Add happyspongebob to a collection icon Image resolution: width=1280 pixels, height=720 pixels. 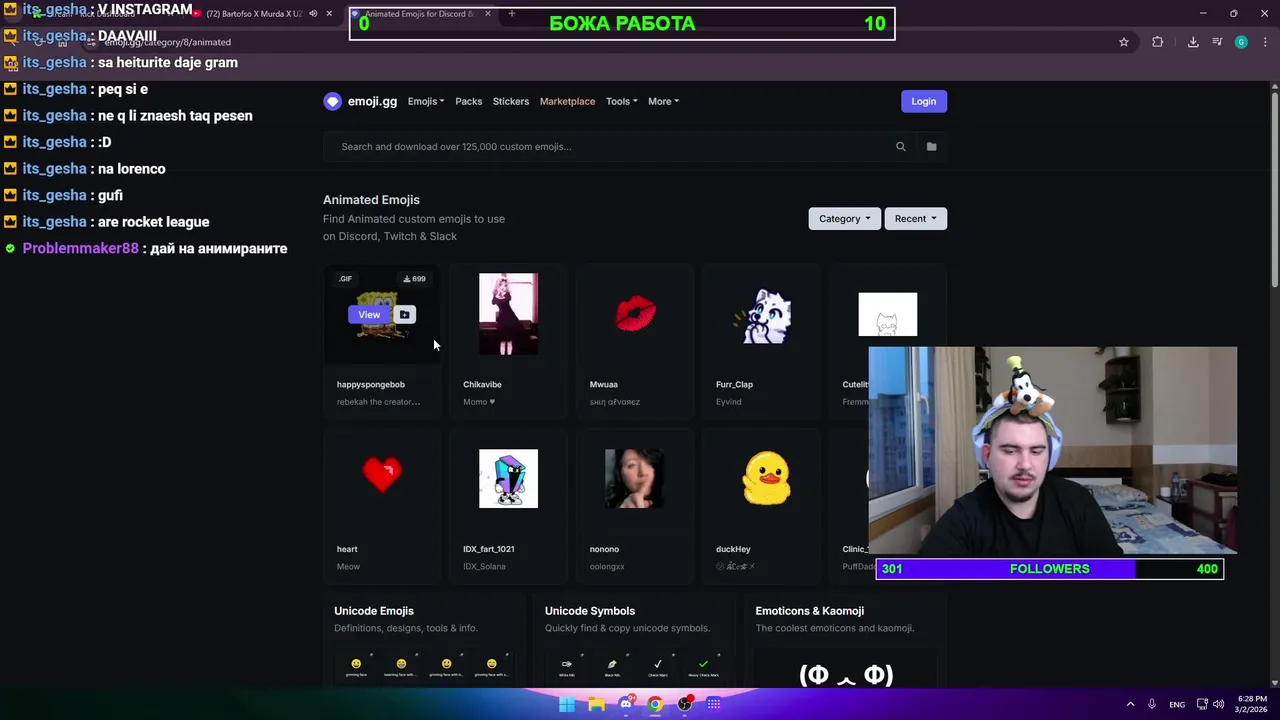[404, 314]
